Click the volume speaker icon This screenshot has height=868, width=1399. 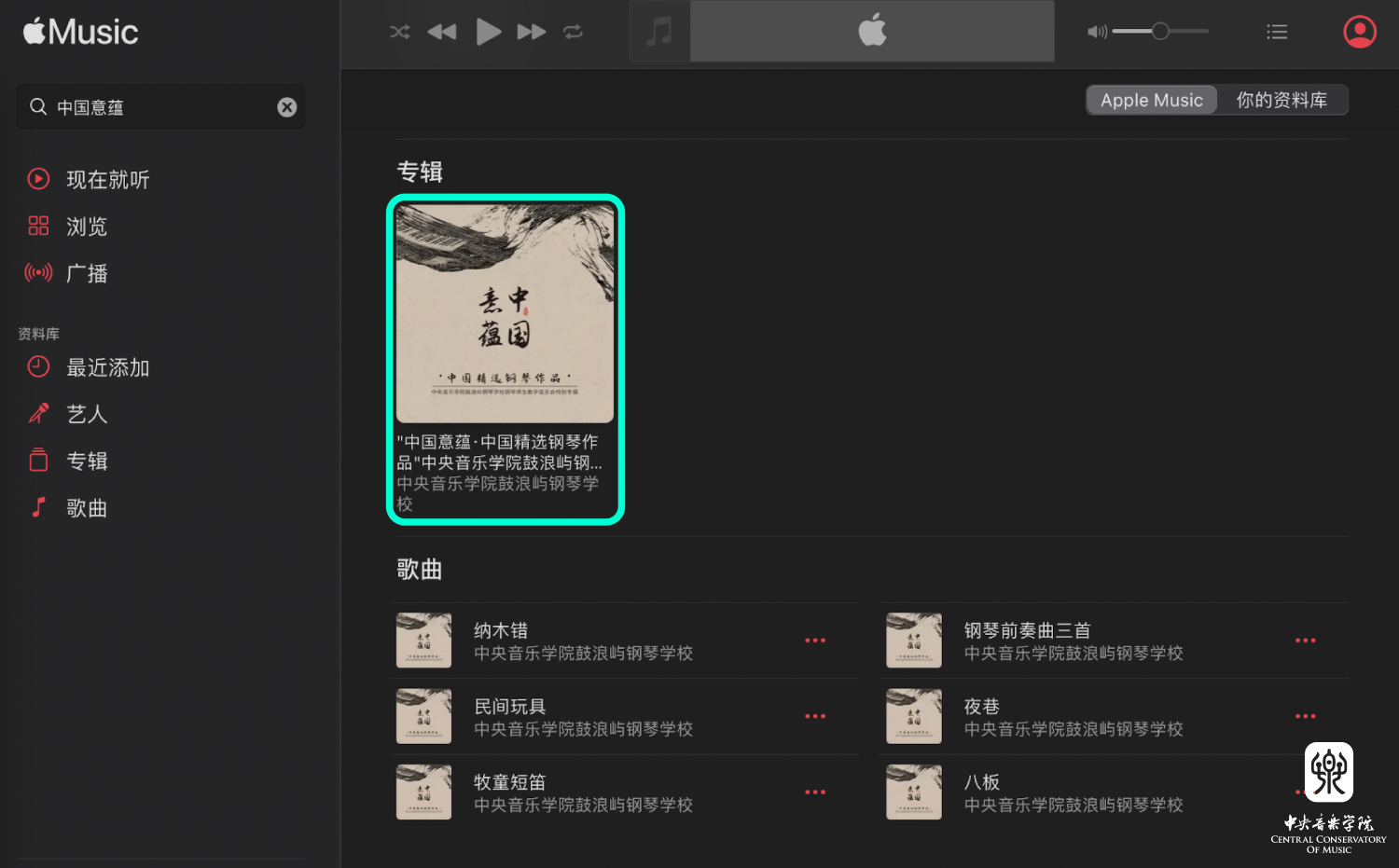click(x=1096, y=32)
